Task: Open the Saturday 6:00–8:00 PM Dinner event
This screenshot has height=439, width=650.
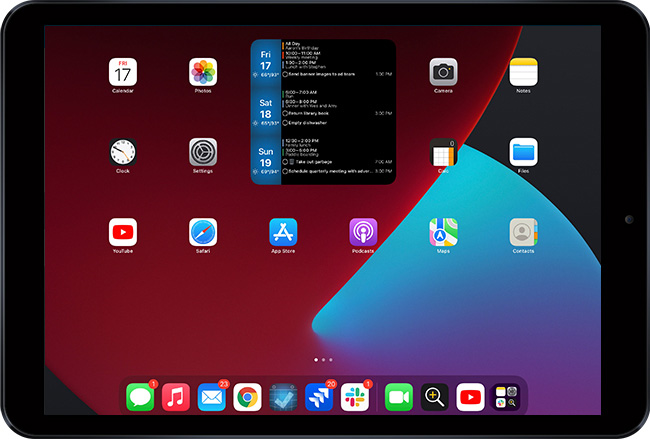Action: (310, 104)
